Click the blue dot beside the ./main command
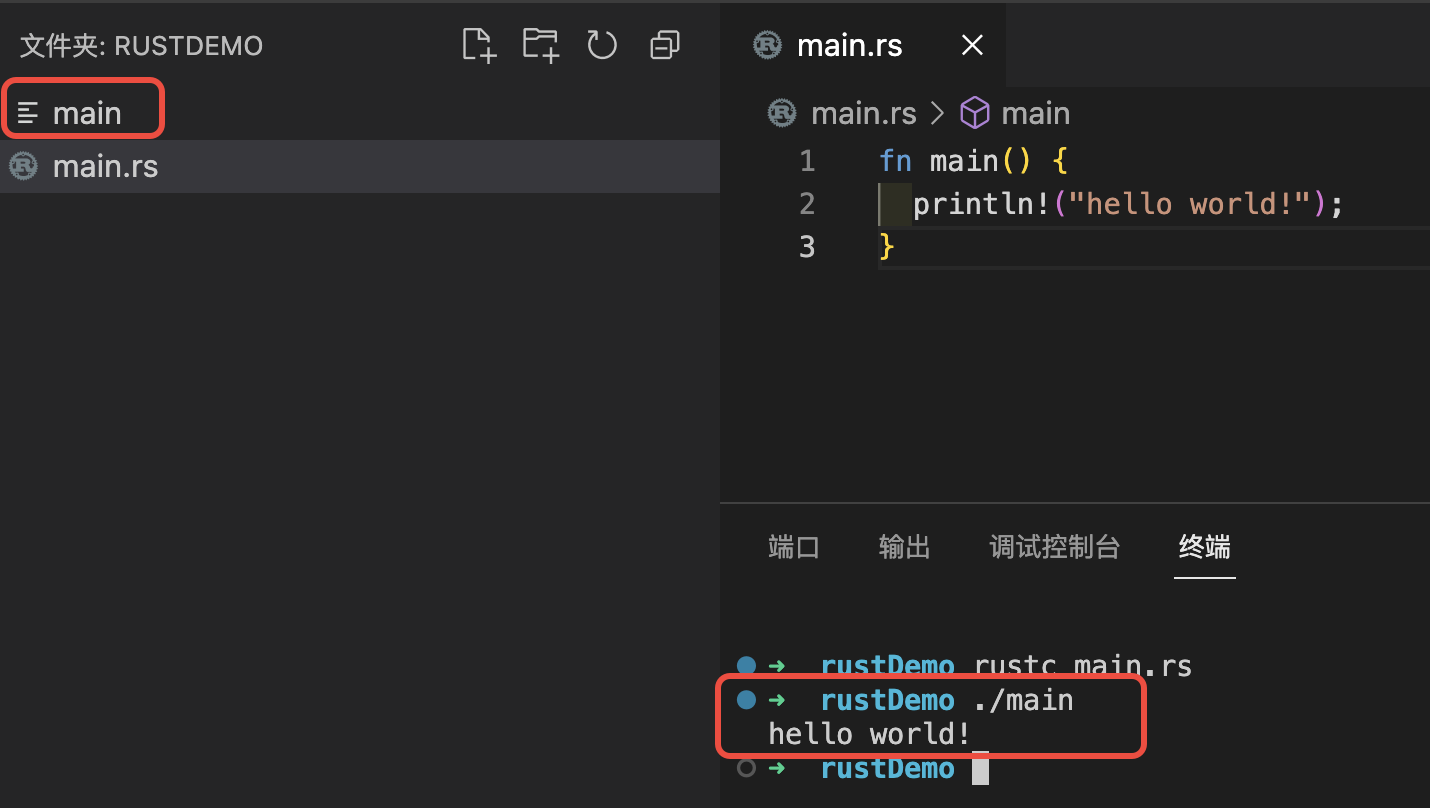The width and height of the screenshot is (1430, 808). [745, 699]
